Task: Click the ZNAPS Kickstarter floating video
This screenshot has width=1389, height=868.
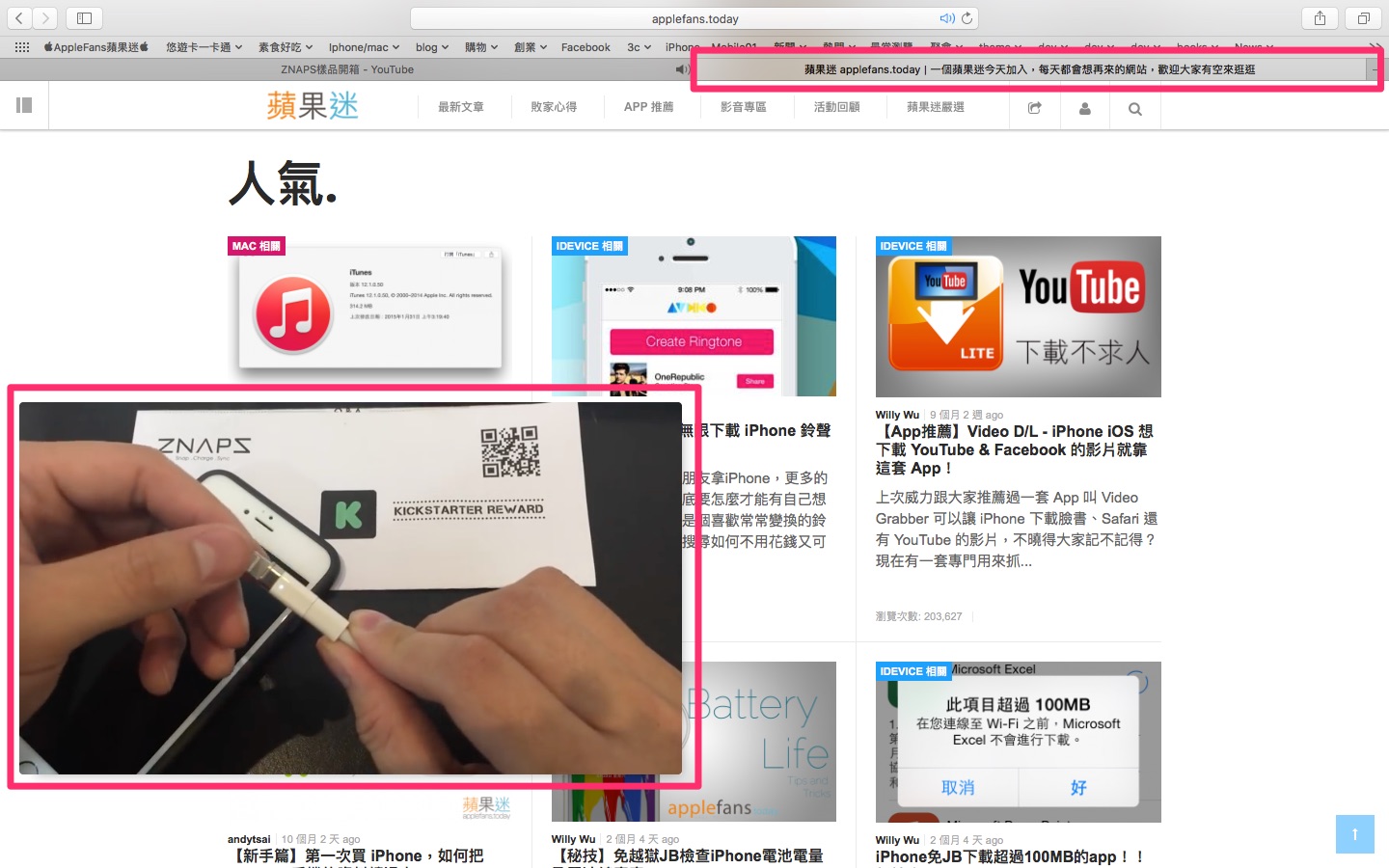Action: point(350,588)
